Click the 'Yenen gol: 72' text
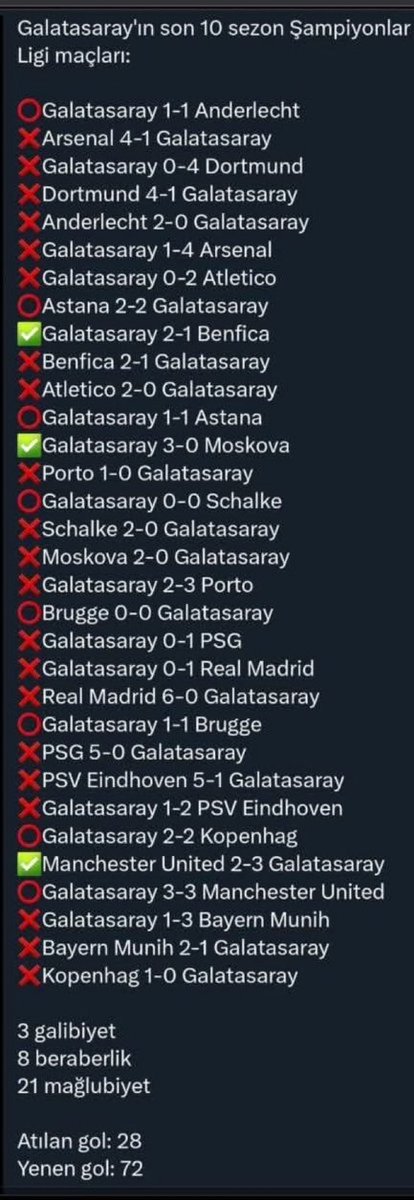Image resolution: width=414 pixels, height=1200 pixels. (x=74, y=1169)
